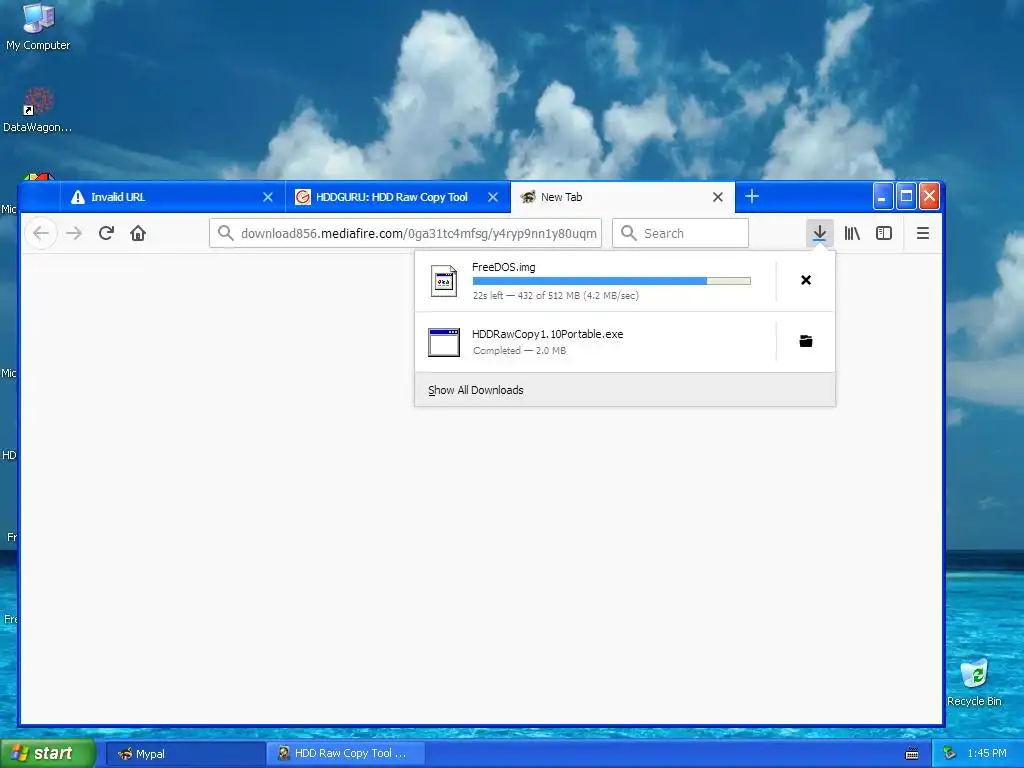Open the Downloads toolbar button
This screenshot has height=768, width=1024.
coord(819,233)
